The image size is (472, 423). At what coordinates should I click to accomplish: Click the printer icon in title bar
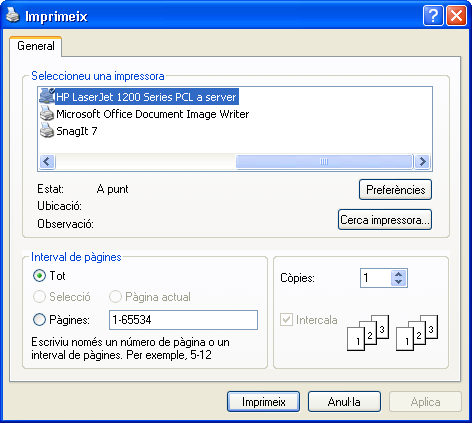13,15
